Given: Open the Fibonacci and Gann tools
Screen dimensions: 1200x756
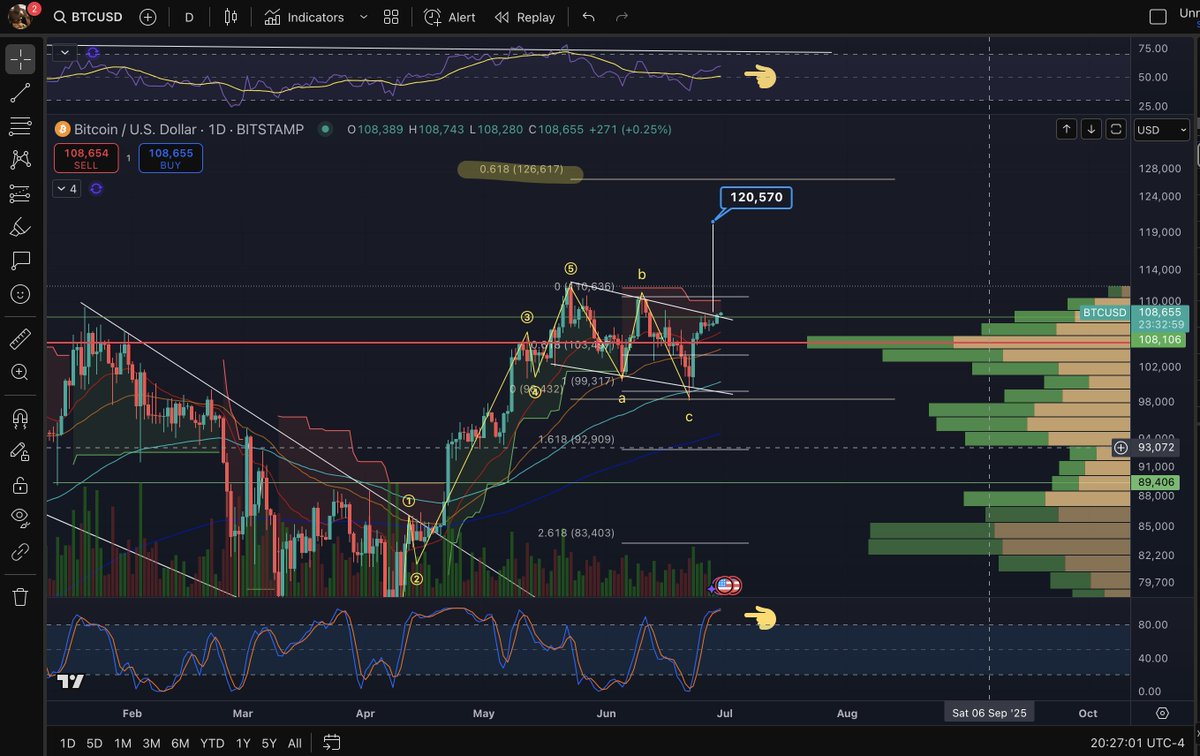Looking at the screenshot, I should [x=20, y=126].
